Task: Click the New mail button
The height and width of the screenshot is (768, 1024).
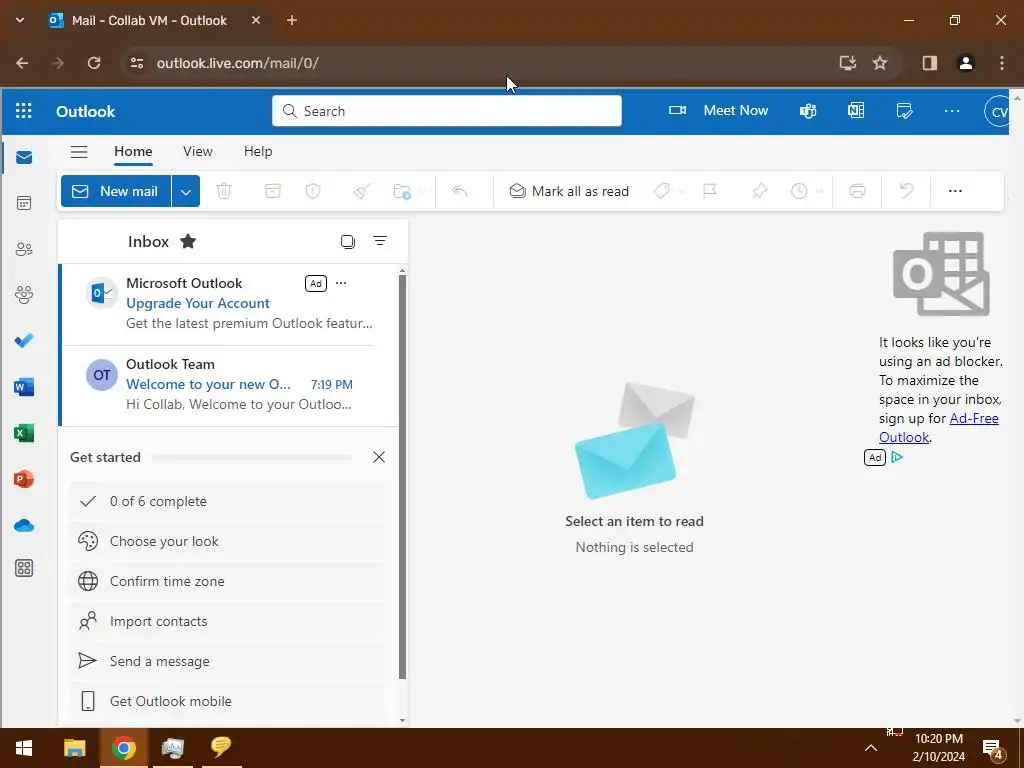Action: click(x=116, y=191)
